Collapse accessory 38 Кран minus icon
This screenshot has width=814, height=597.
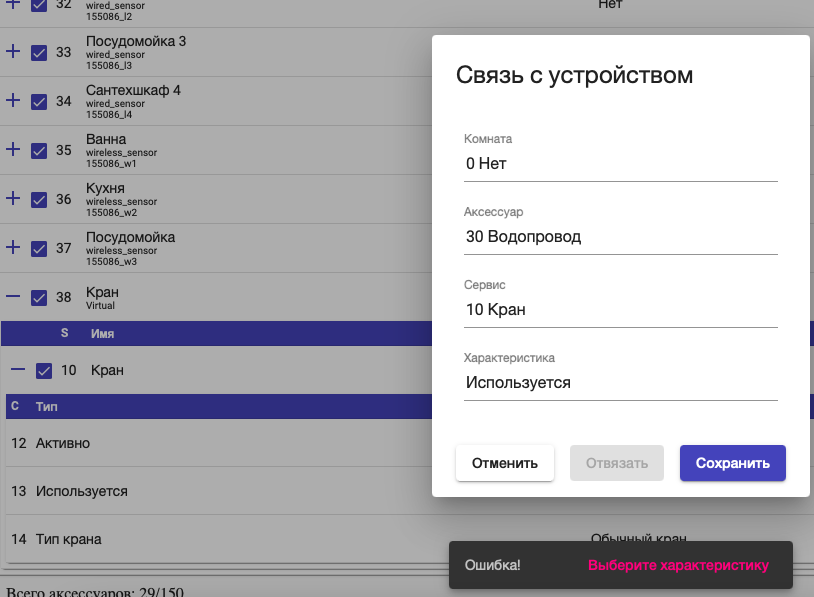(x=13, y=296)
